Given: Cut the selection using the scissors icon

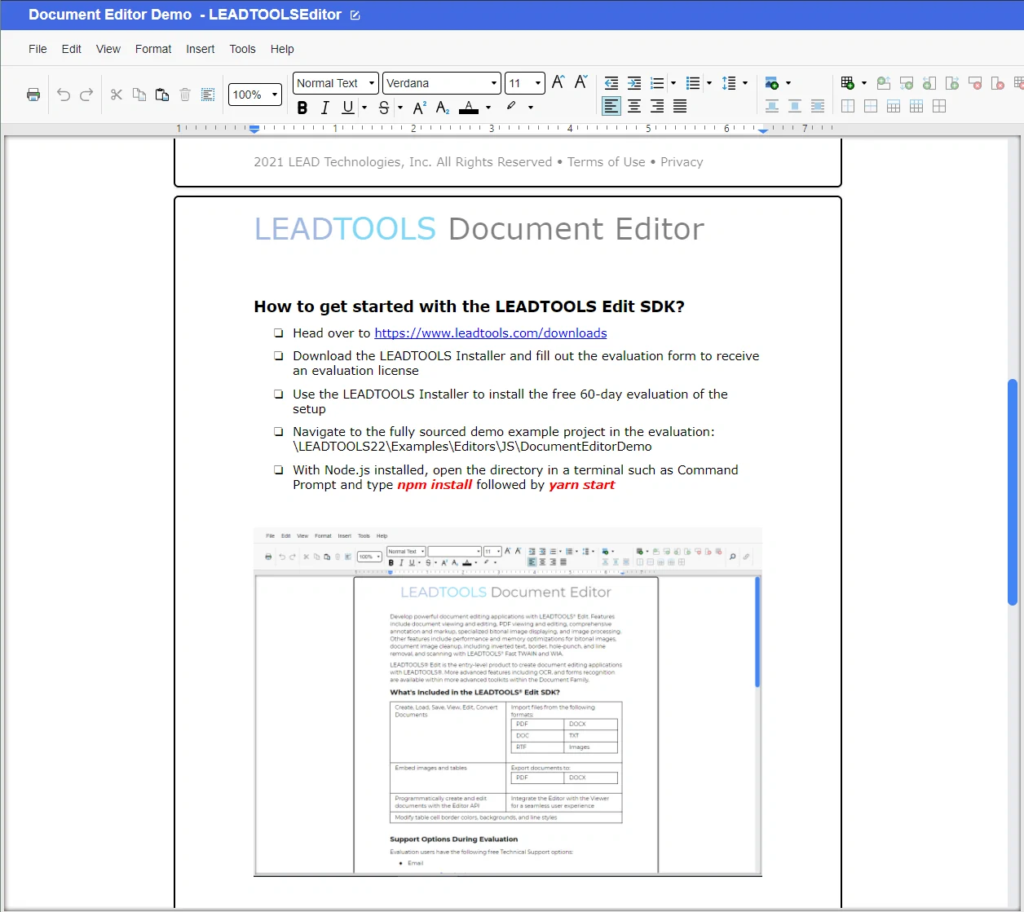Looking at the screenshot, I should (x=117, y=94).
